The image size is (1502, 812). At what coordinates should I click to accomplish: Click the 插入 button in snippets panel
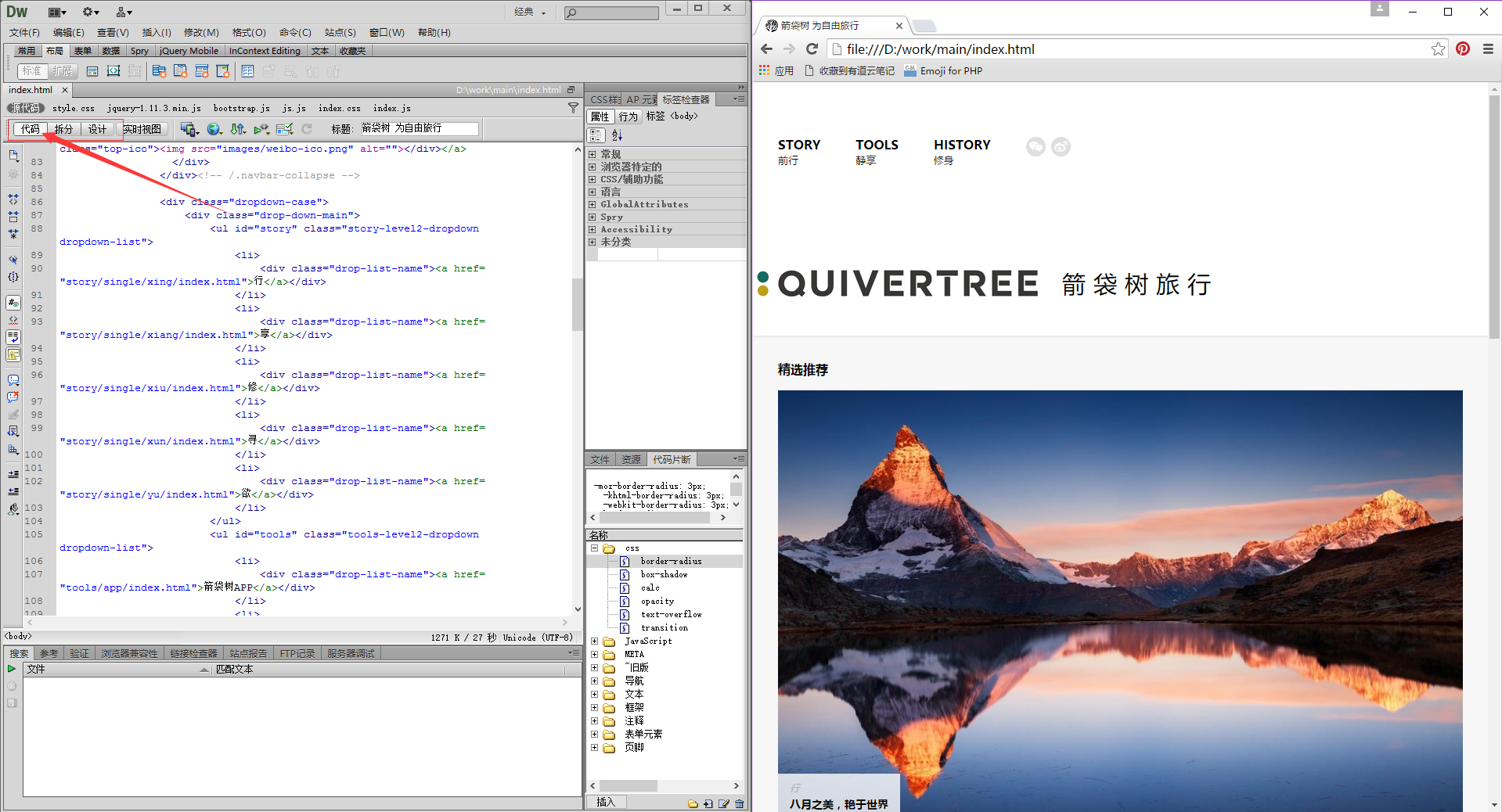606,802
